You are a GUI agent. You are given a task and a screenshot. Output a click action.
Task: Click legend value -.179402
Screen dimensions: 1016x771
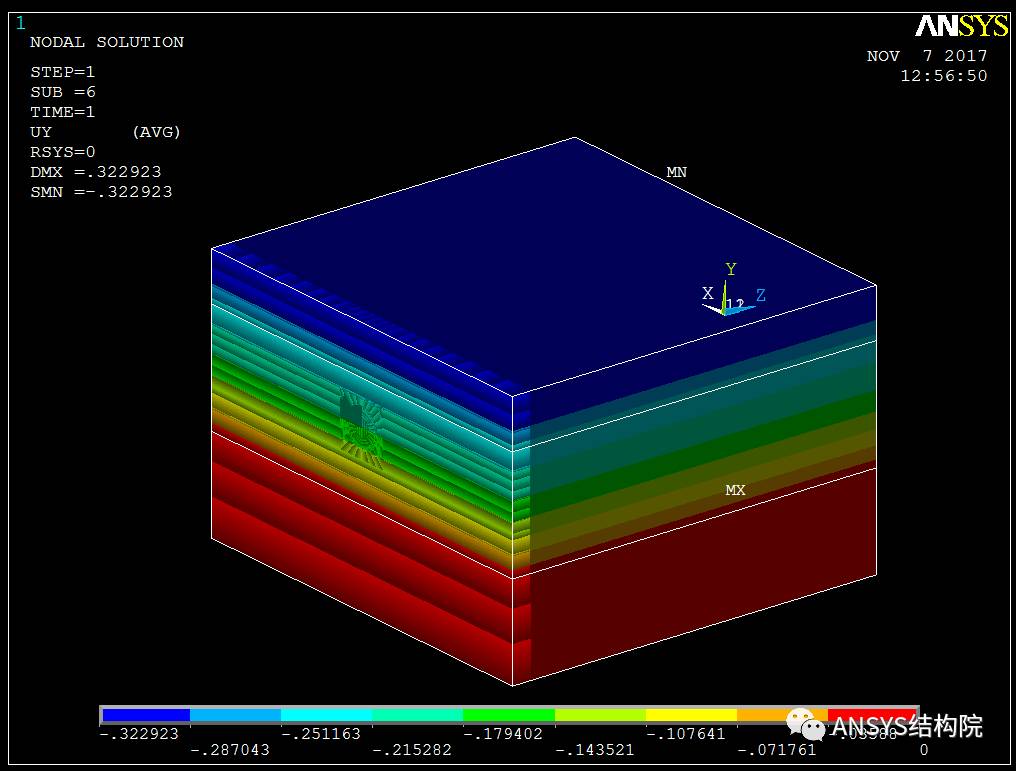pyautogui.click(x=503, y=734)
